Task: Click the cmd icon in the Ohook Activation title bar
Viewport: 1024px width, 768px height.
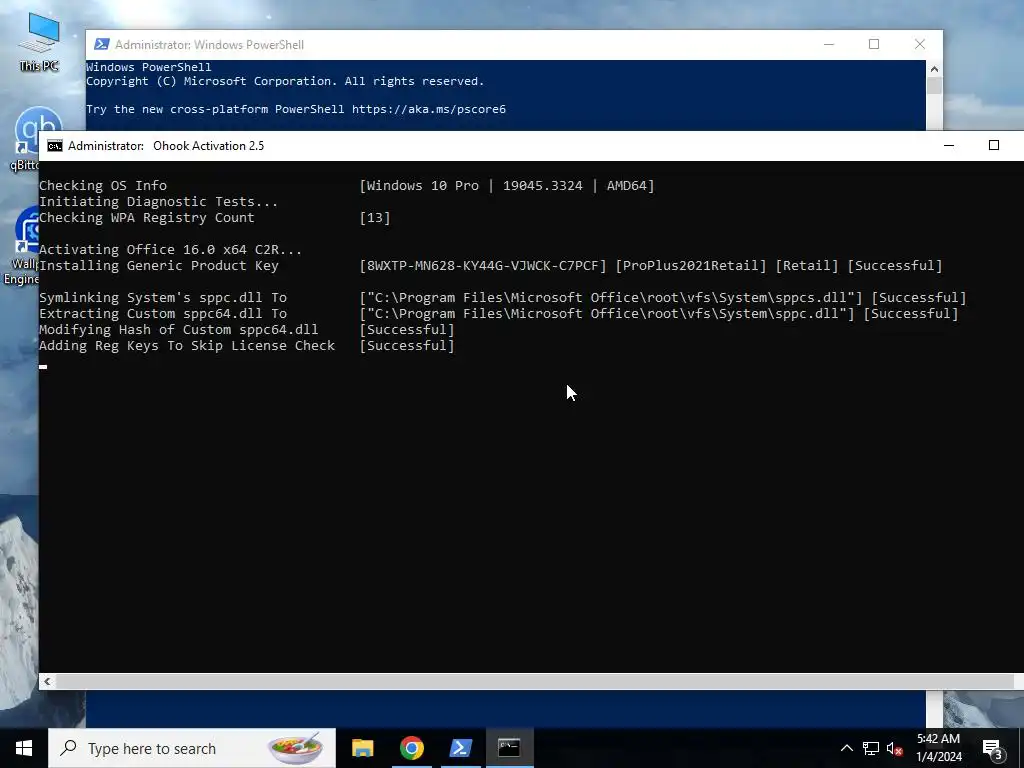Action: (x=55, y=146)
